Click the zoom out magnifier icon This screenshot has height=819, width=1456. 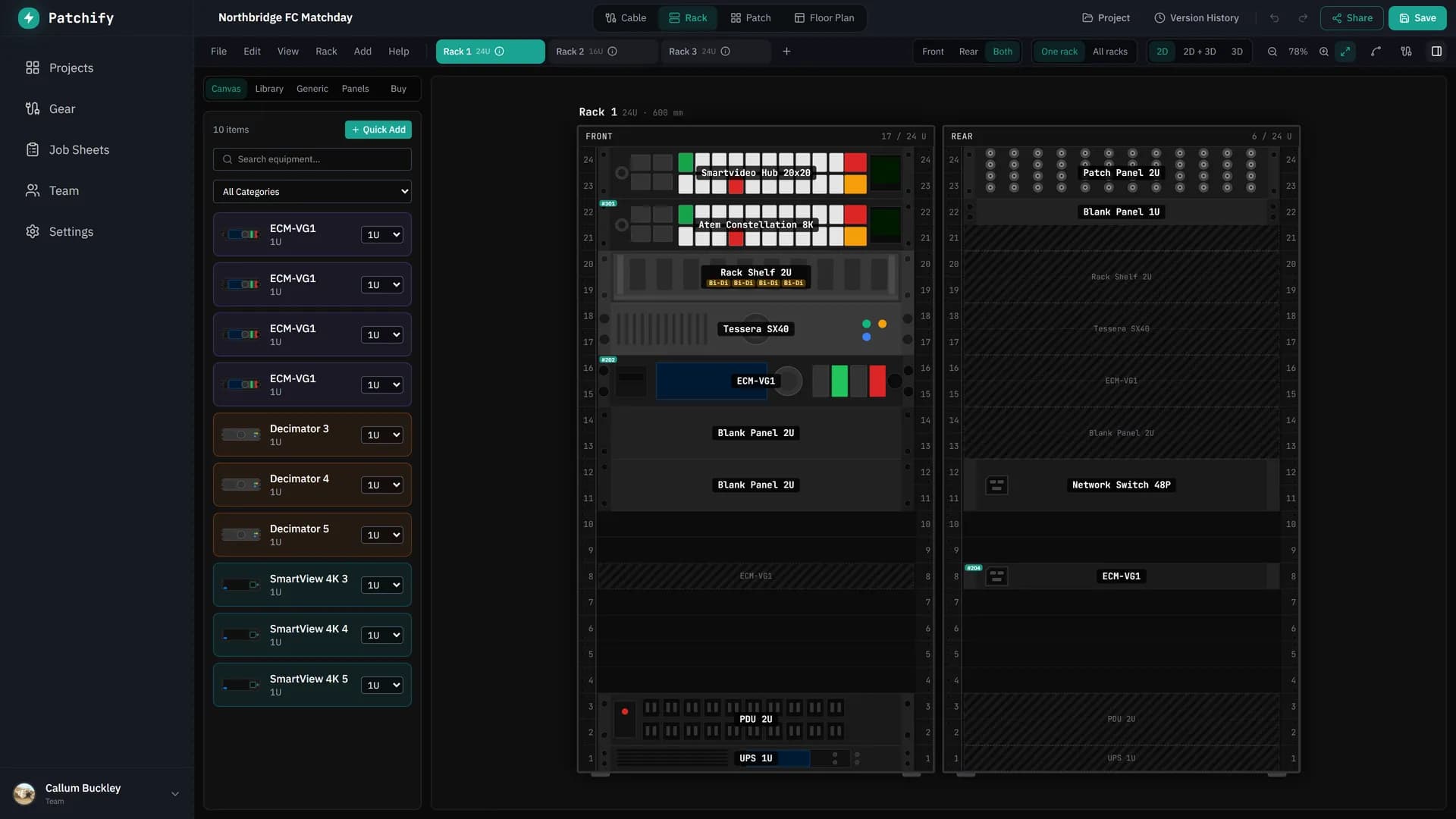1272,52
